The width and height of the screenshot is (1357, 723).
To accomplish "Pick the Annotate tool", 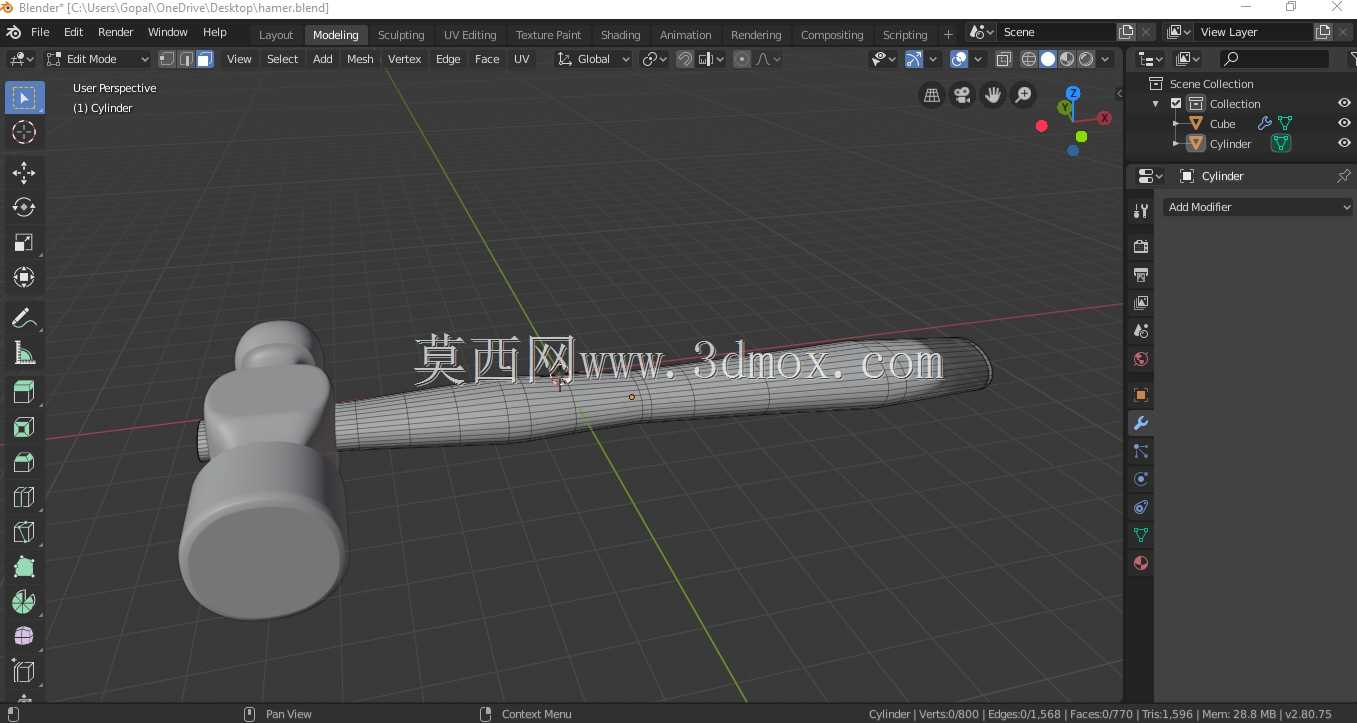I will coord(24,319).
